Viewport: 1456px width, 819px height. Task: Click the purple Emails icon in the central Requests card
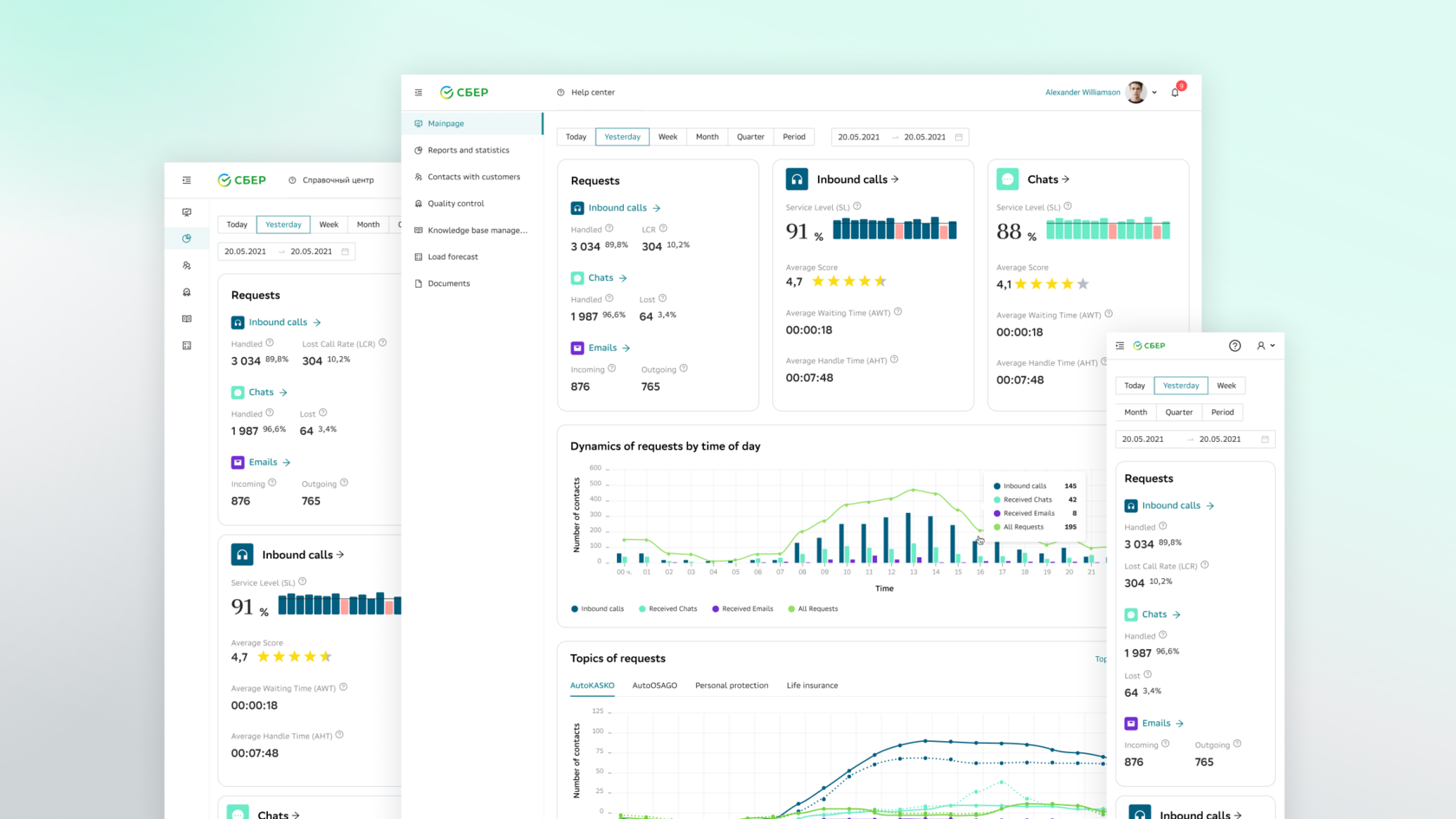tap(577, 348)
